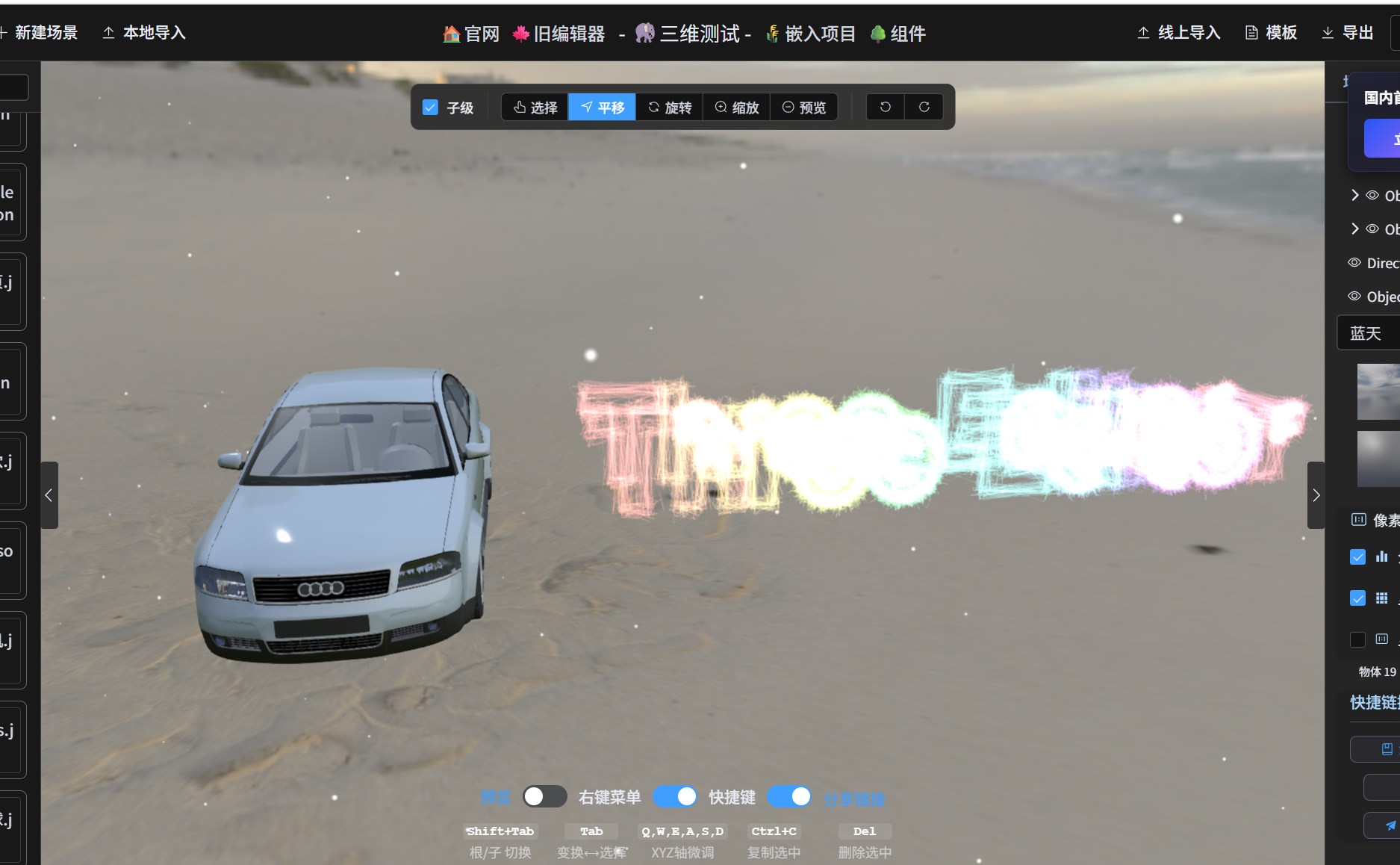Click the blue 预览 link at bottom
The image size is (1400, 865).
tap(495, 797)
